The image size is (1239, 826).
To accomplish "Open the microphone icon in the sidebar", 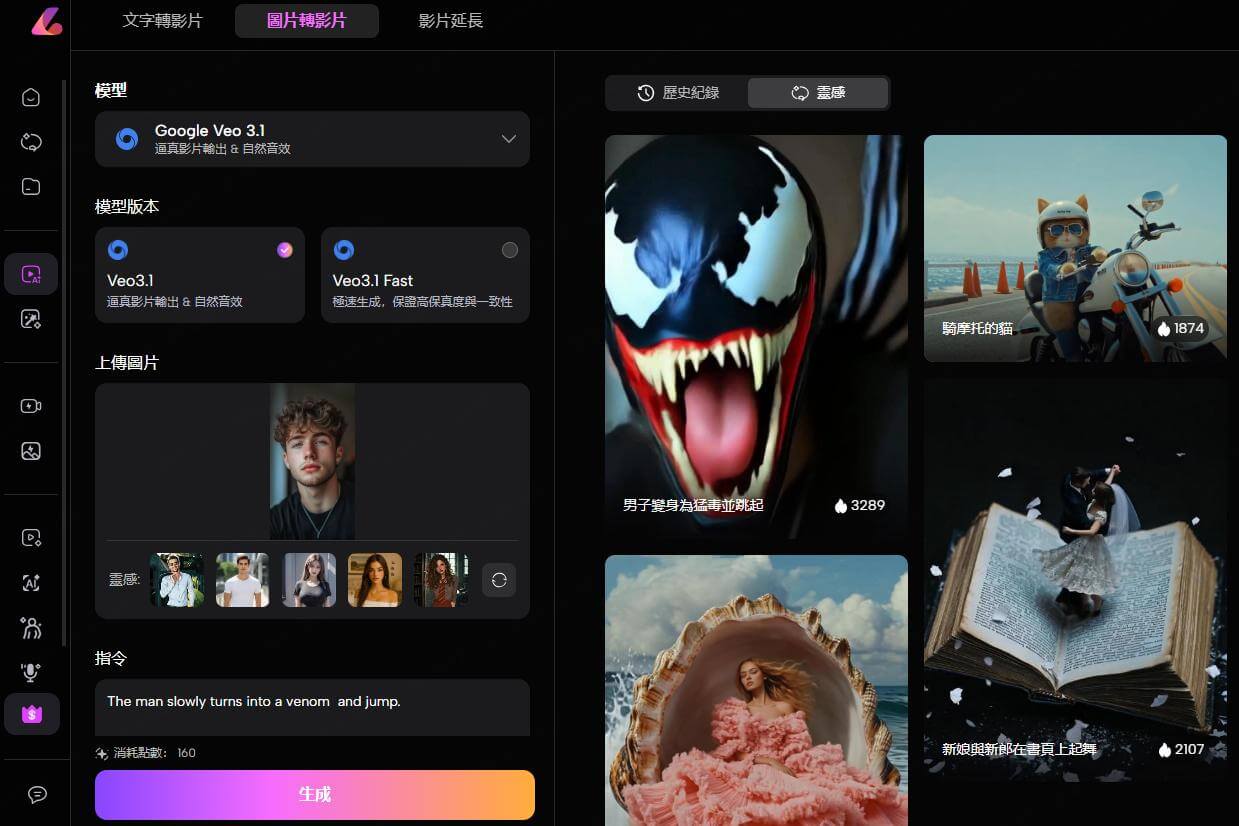I will coord(31,671).
